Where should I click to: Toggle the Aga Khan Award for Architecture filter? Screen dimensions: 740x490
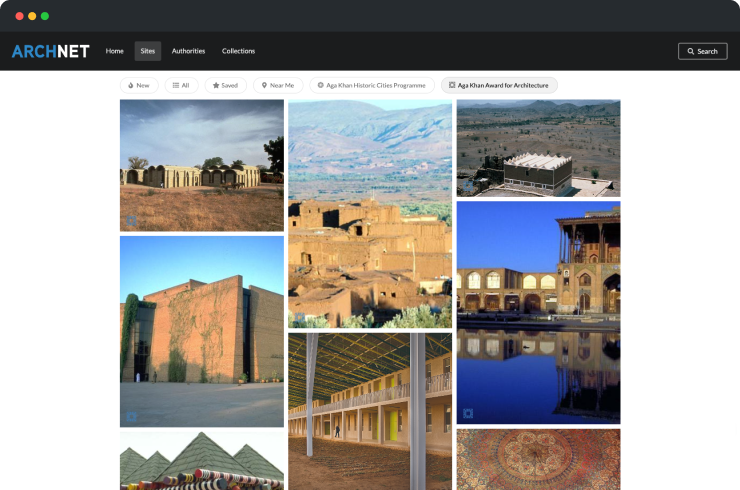[499, 86]
